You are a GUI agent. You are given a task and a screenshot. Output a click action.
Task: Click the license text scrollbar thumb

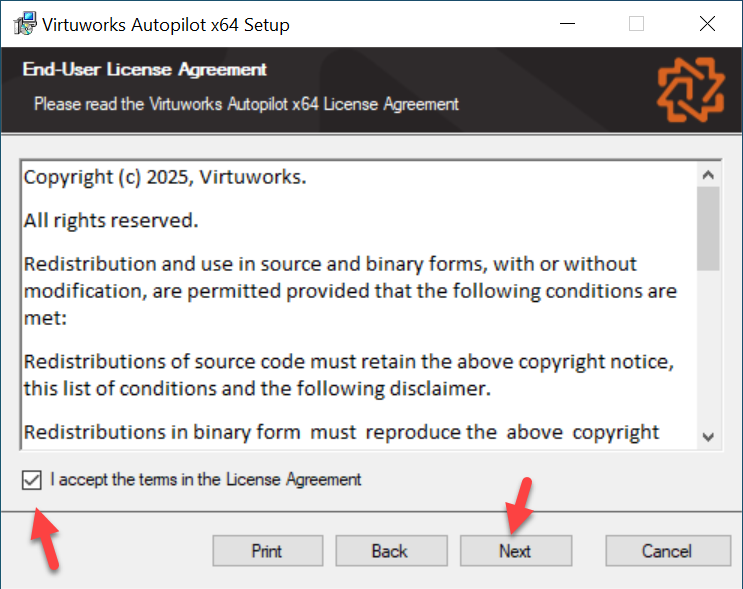[708, 229]
